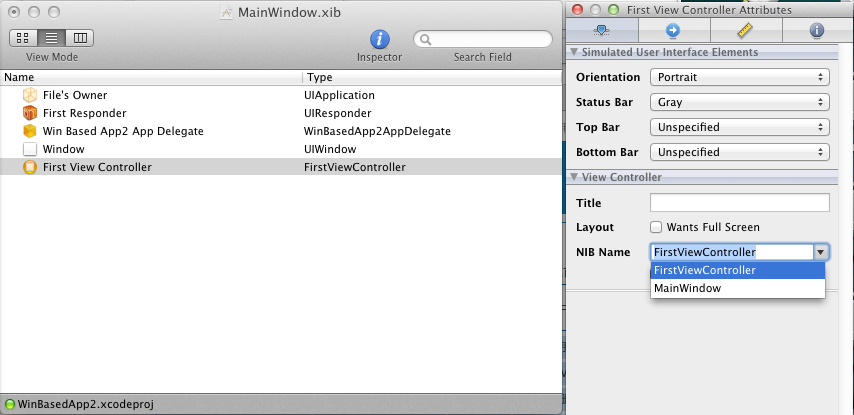Click the Window object icon
The image size is (854, 415).
pos(29,149)
